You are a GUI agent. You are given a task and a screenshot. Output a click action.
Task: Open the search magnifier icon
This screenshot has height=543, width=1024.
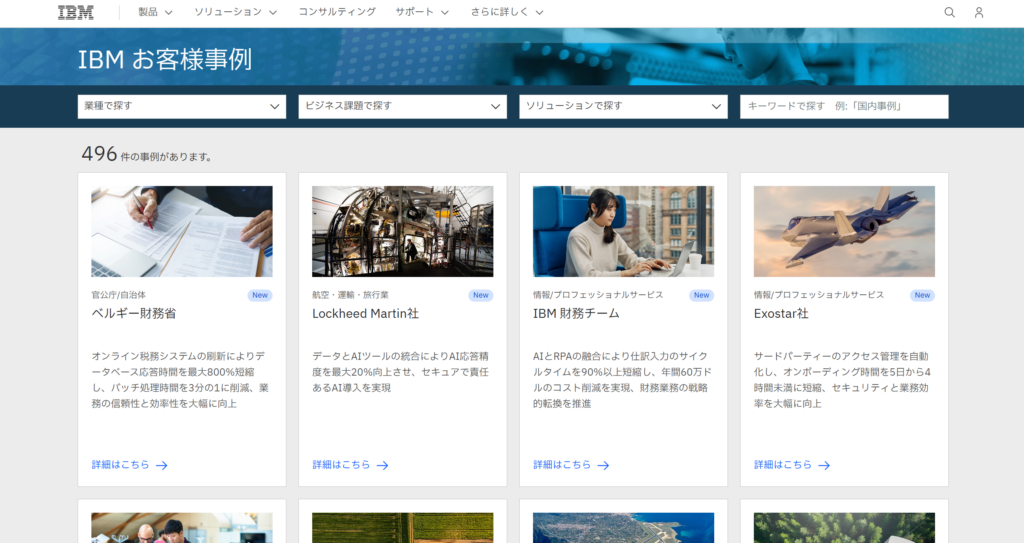pos(949,12)
